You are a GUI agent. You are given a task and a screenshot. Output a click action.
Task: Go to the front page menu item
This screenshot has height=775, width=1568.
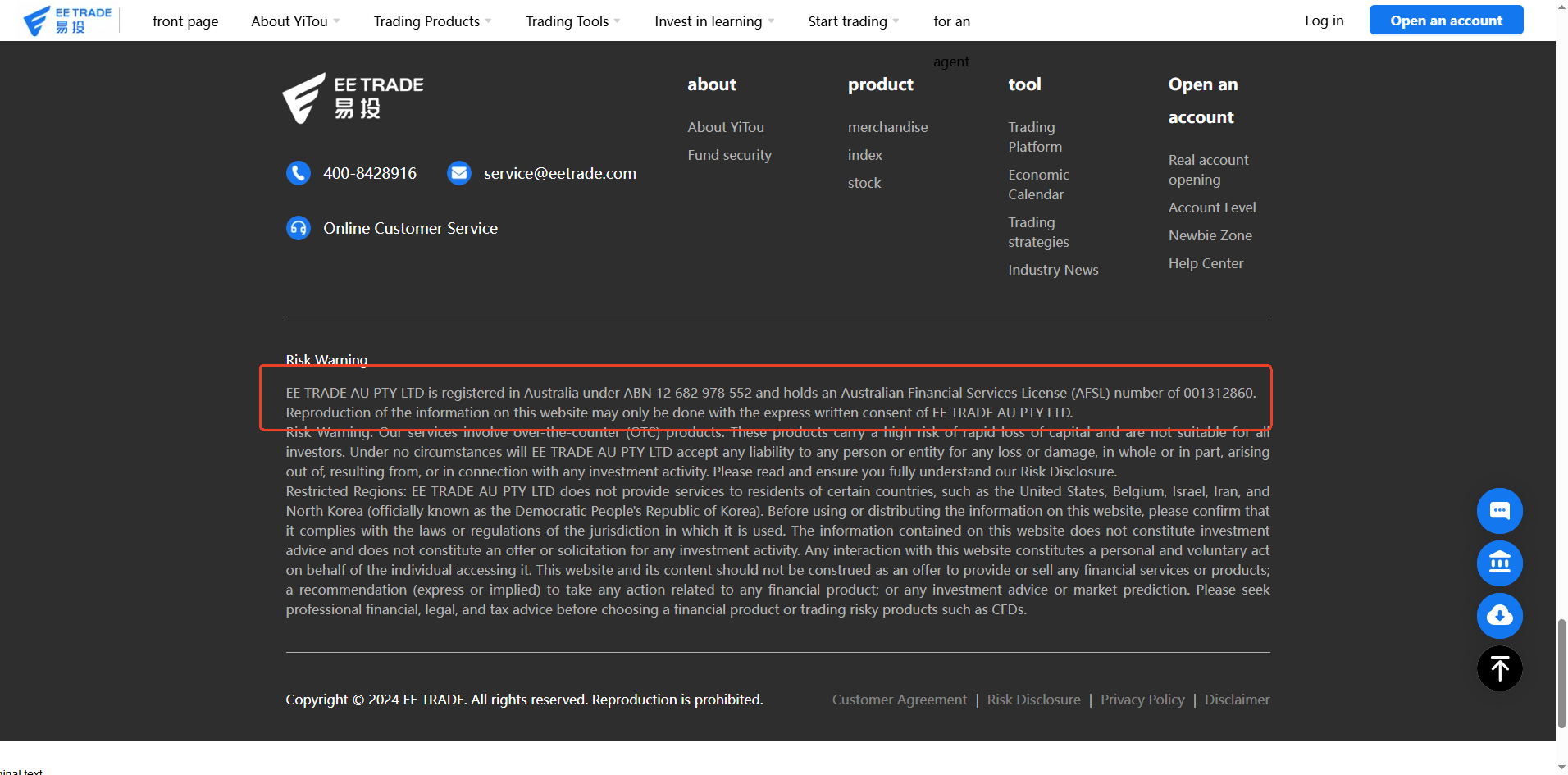(x=185, y=21)
